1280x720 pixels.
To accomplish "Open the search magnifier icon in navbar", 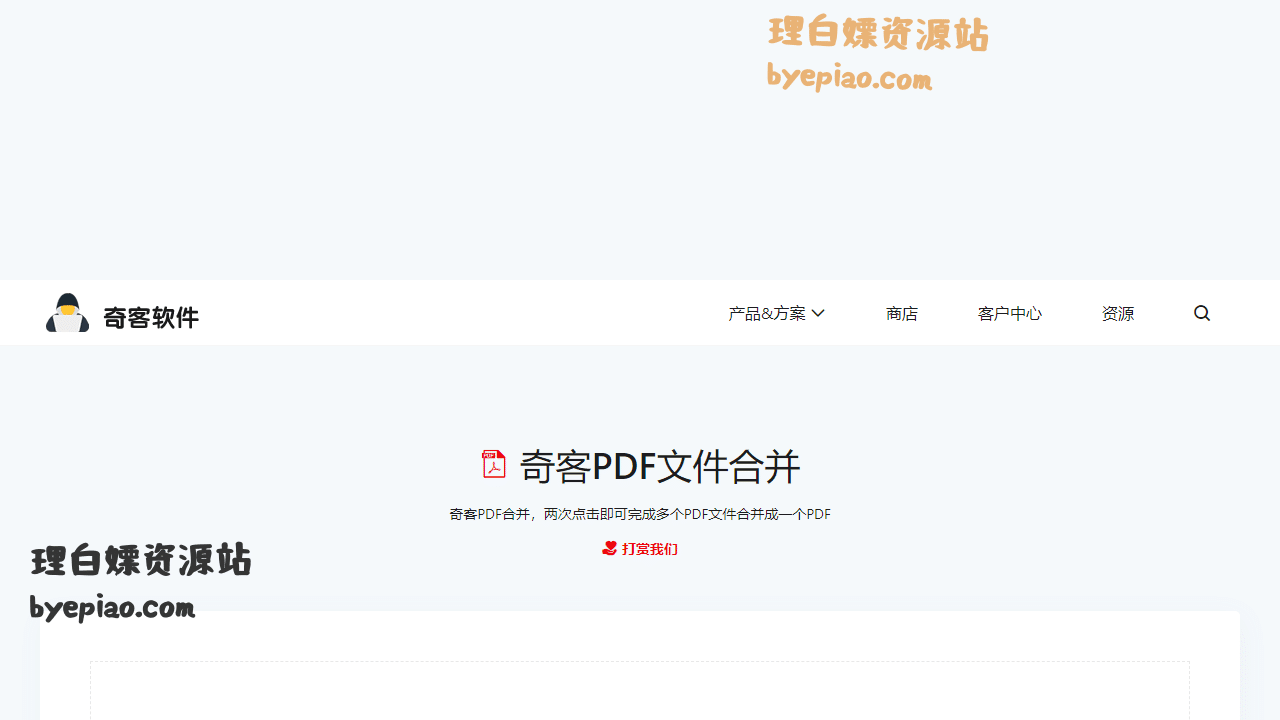I will pyautogui.click(x=1202, y=313).
